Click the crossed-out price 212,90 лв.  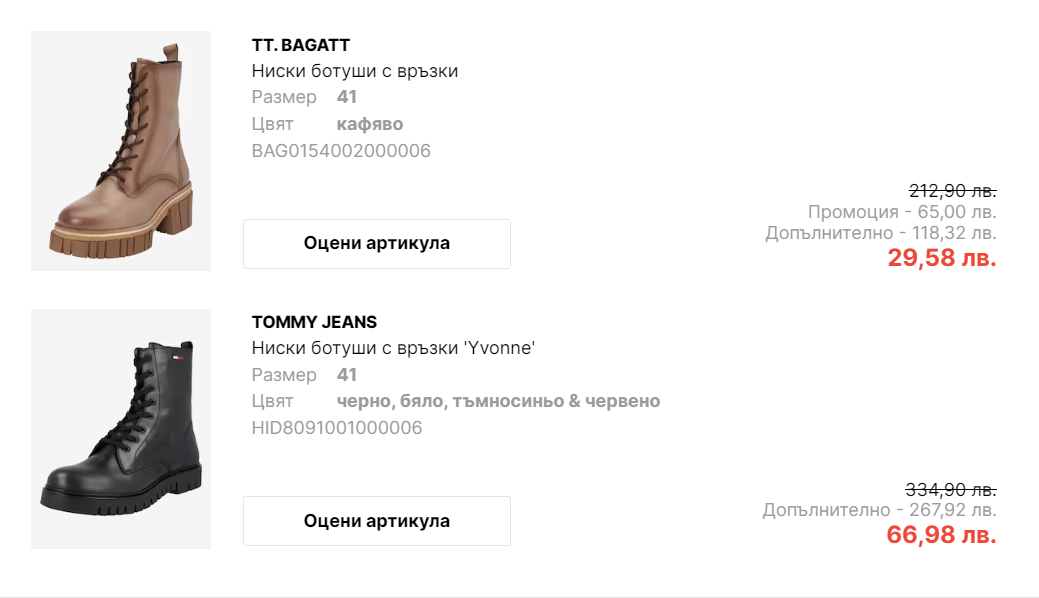point(952,190)
